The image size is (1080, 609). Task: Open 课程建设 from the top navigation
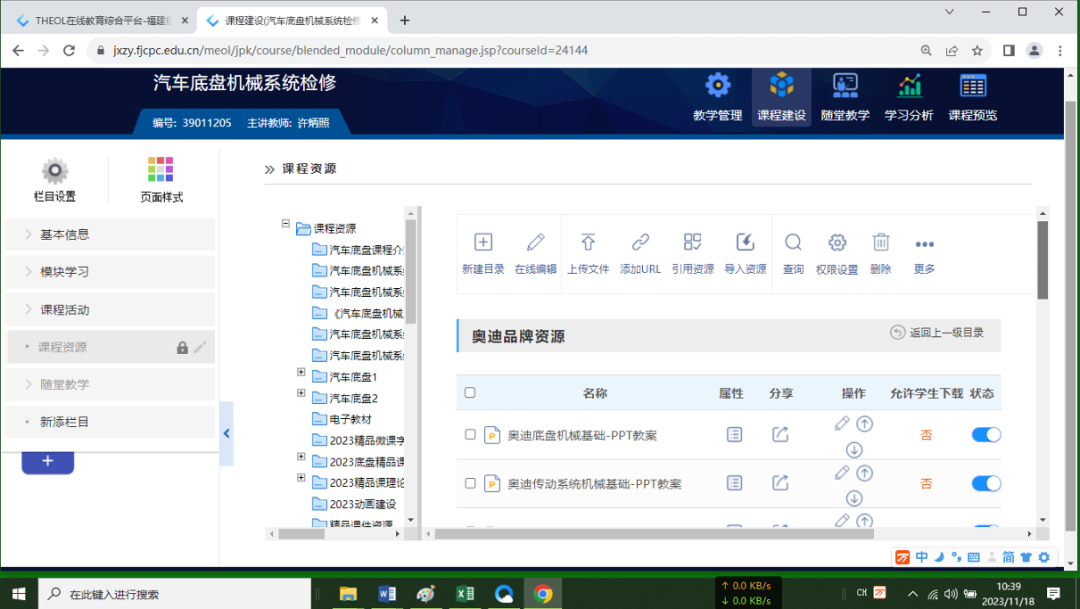(x=781, y=97)
